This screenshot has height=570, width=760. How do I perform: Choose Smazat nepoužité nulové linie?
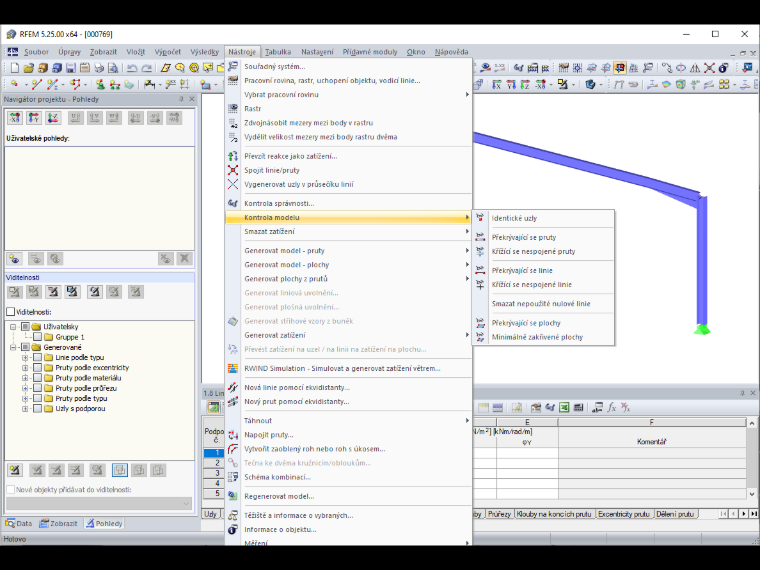541,303
